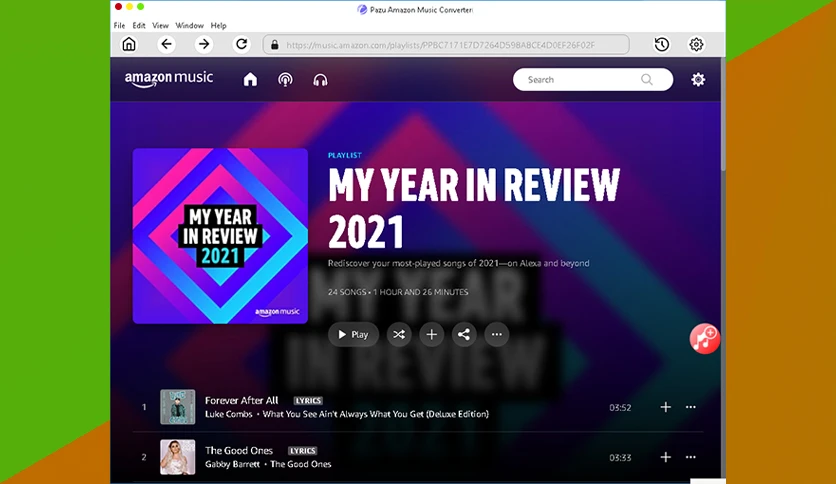Open the library headphones icon

[x=320, y=80]
